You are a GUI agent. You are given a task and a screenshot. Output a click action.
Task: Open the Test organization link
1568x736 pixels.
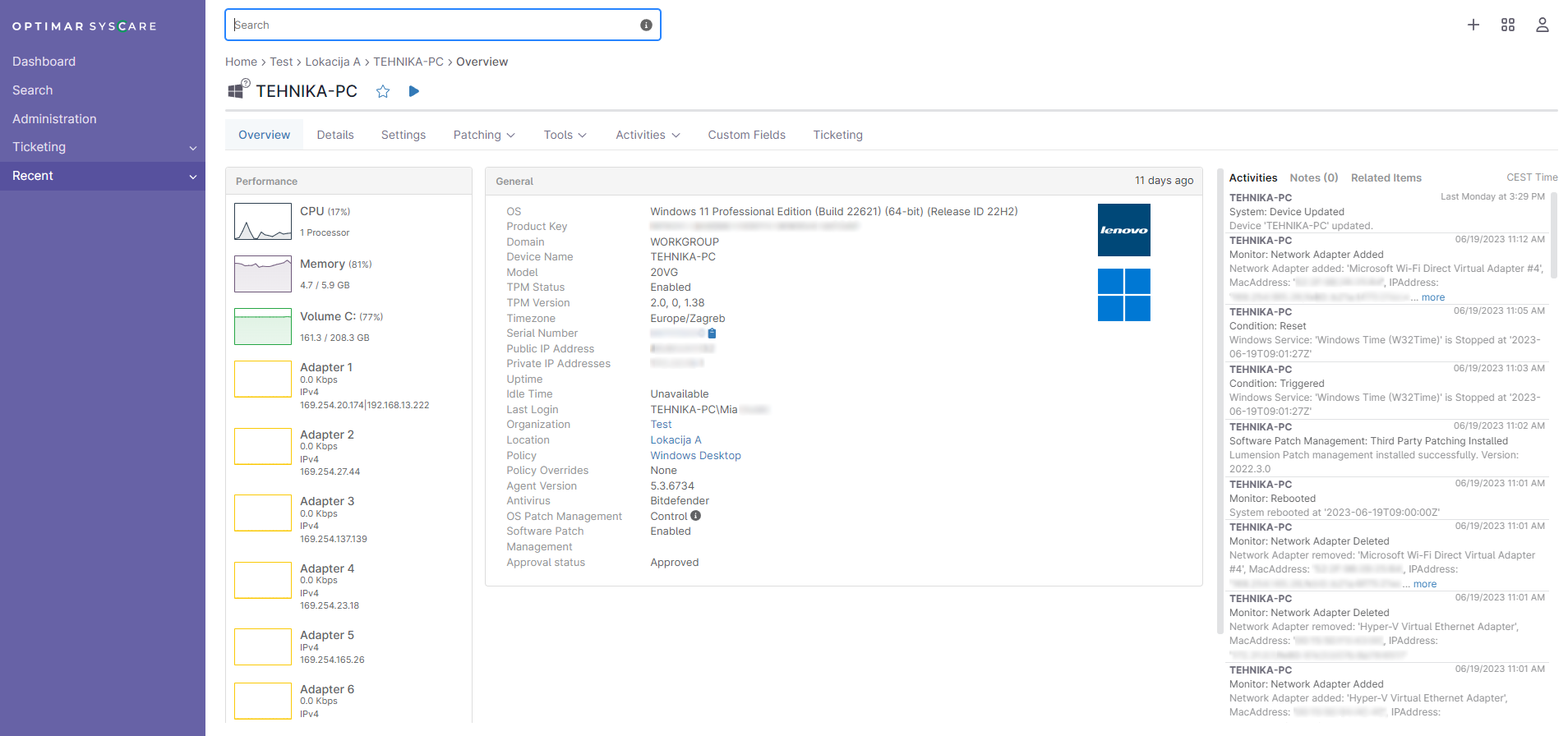(661, 425)
